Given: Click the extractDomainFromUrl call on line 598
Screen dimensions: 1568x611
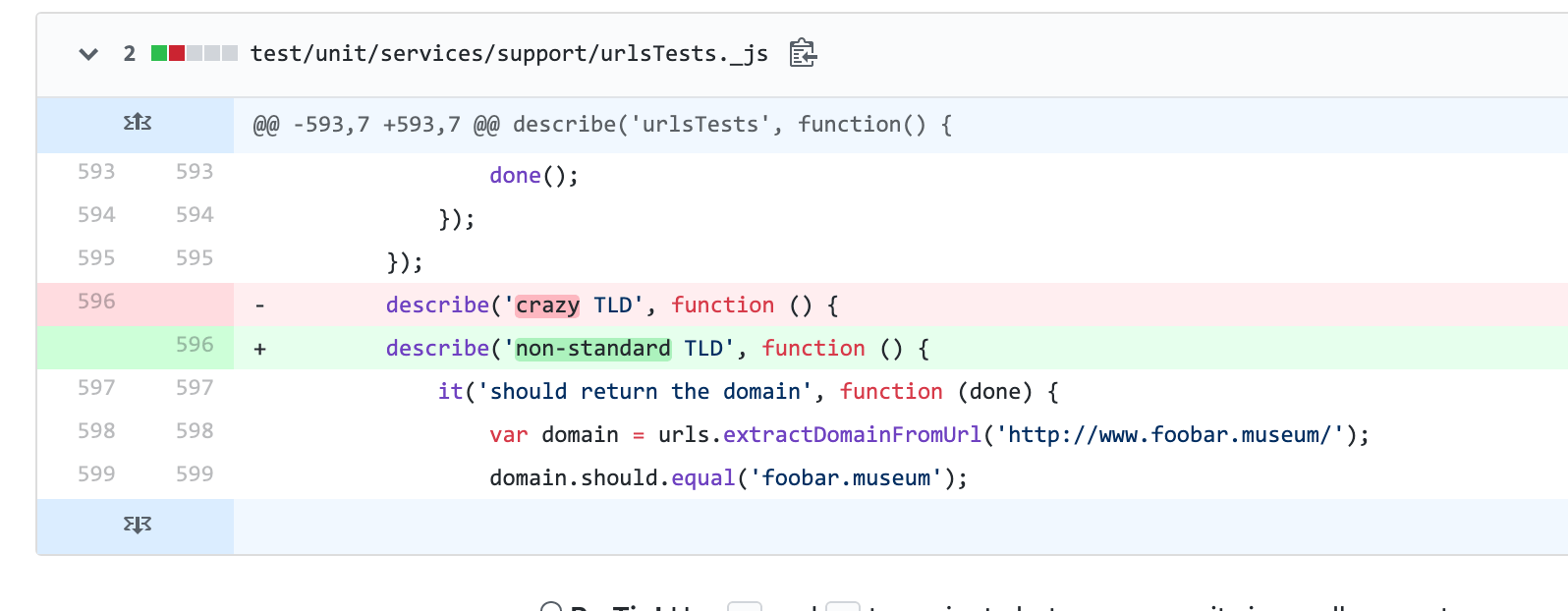Looking at the screenshot, I should 852,435.
